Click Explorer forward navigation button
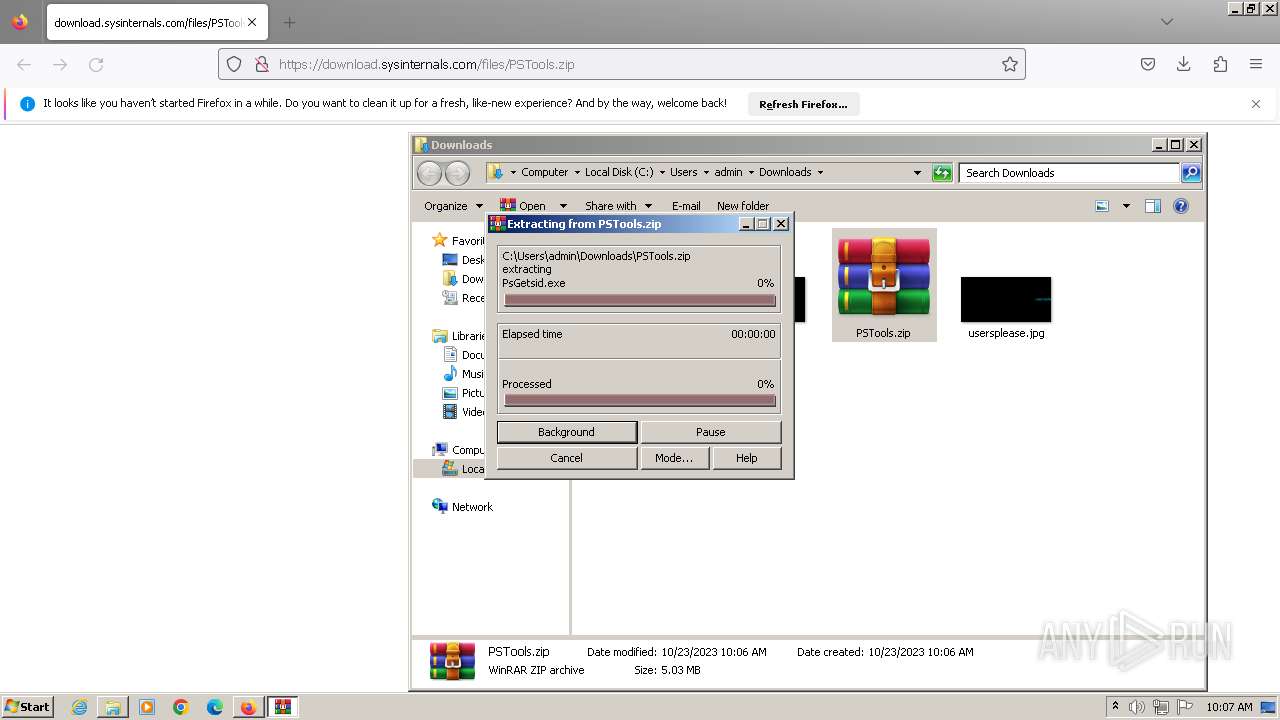Image resolution: width=1280 pixels, height=720 pixels. (x=457, y=173)
